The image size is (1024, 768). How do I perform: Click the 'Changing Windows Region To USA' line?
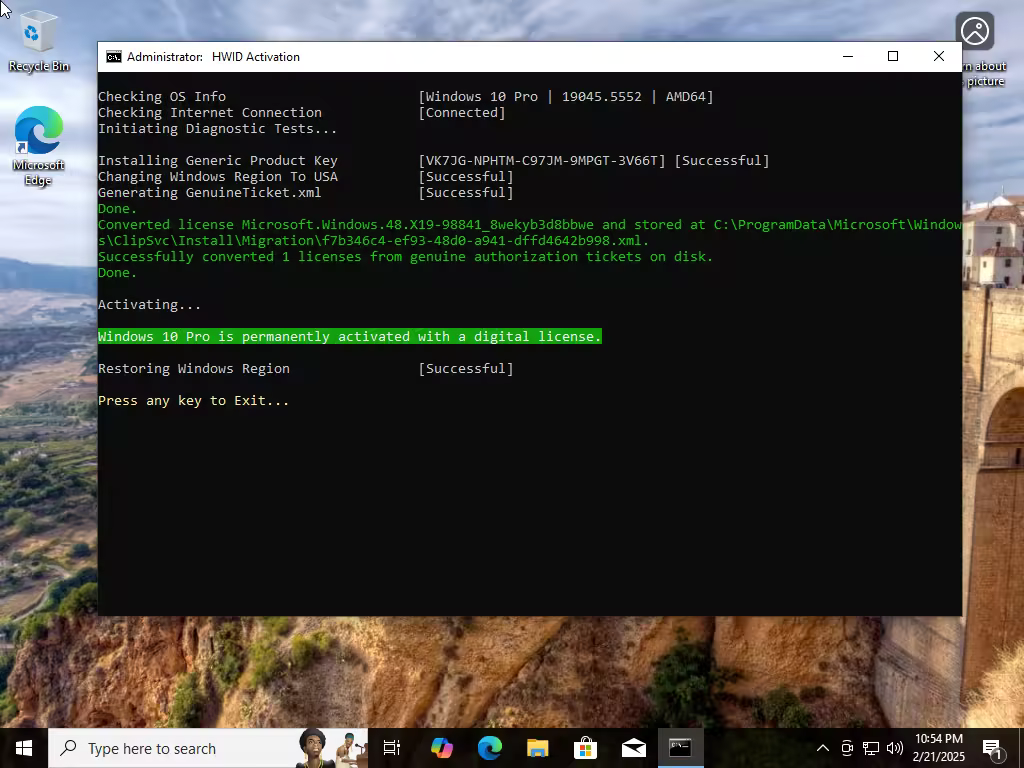point(217,176)
